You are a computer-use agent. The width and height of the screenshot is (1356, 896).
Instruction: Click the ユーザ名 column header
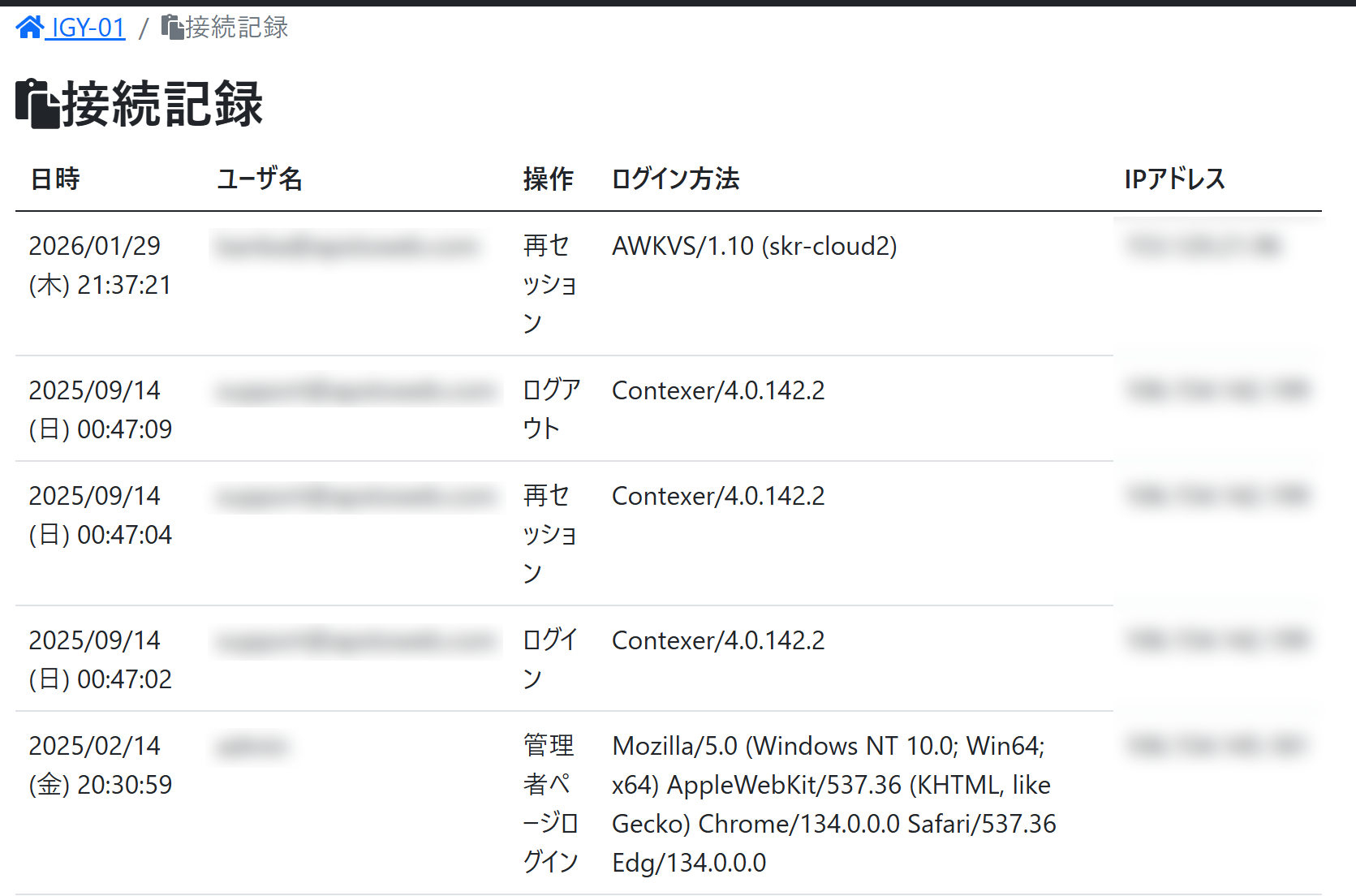click(260, 179)
